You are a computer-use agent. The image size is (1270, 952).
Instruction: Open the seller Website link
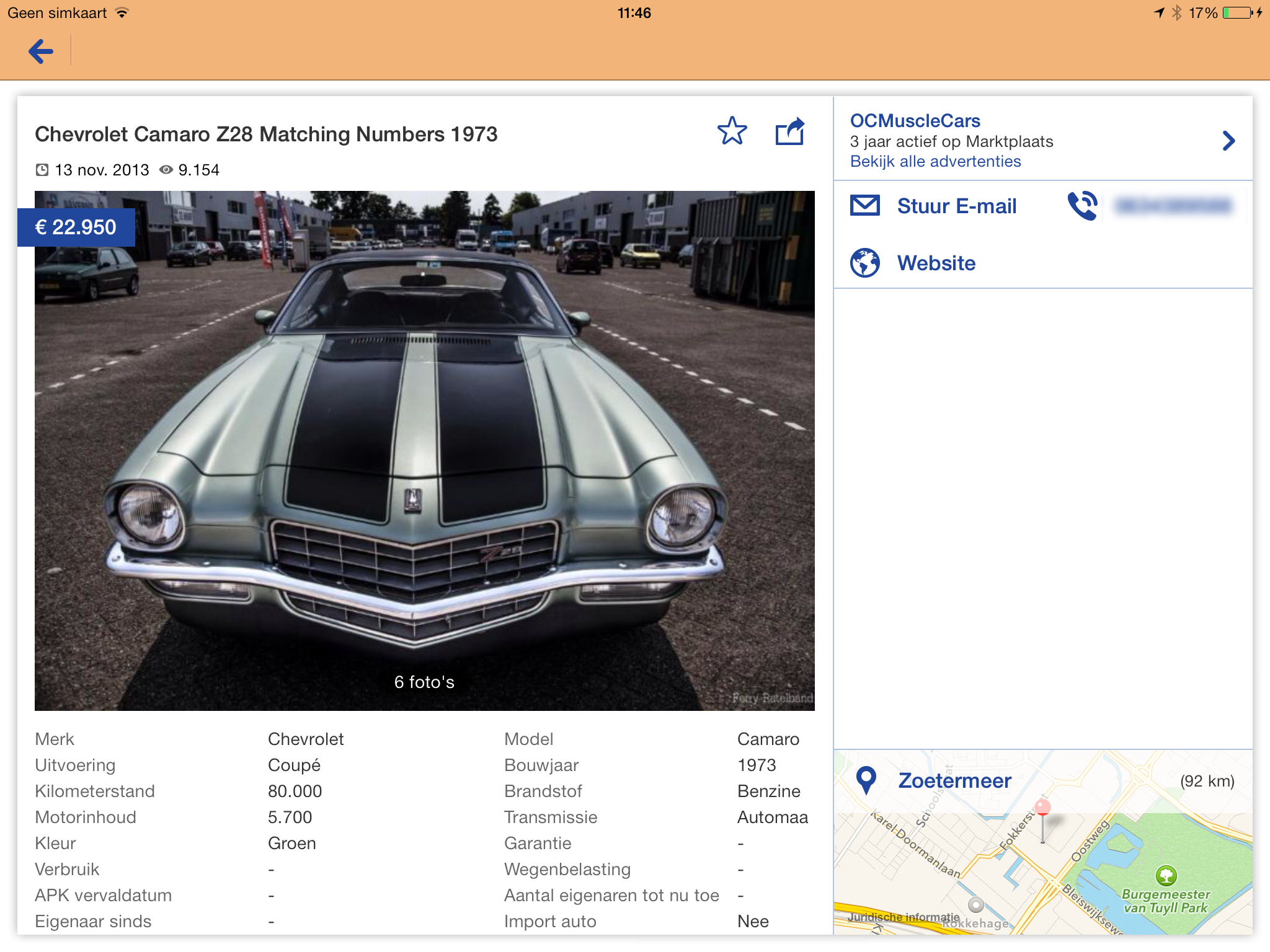point(936,263)
